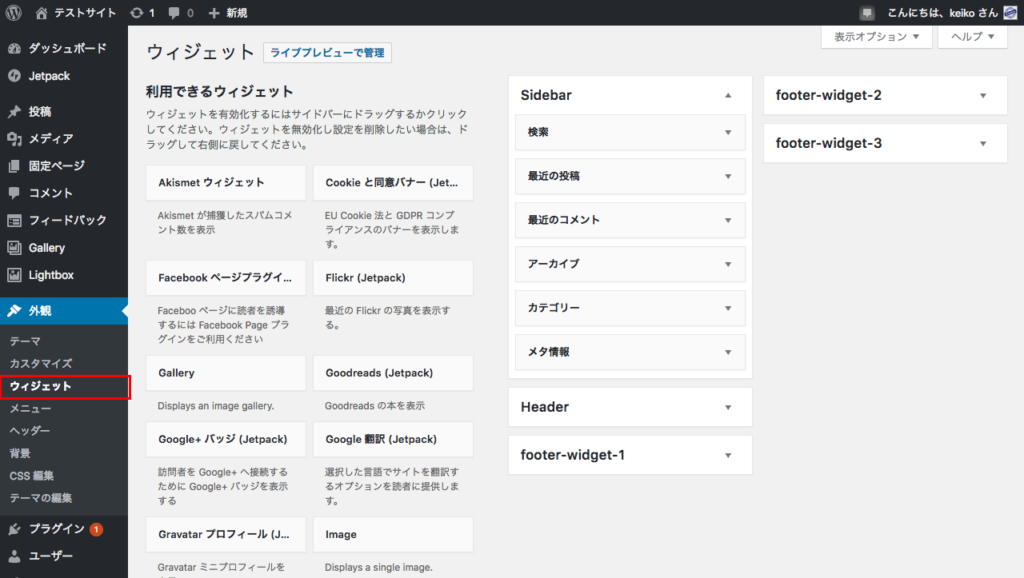Screen dimensions: 1024x578
Task: Click the 固定ページ page icon
Action: click(14, 166)
